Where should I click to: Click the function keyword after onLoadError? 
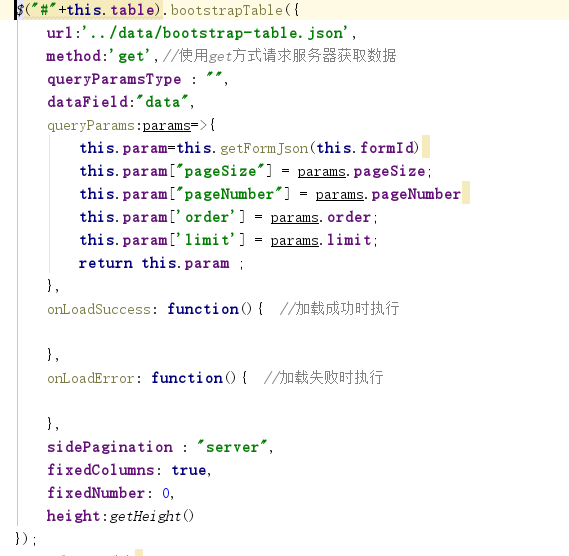click(187, 378)
